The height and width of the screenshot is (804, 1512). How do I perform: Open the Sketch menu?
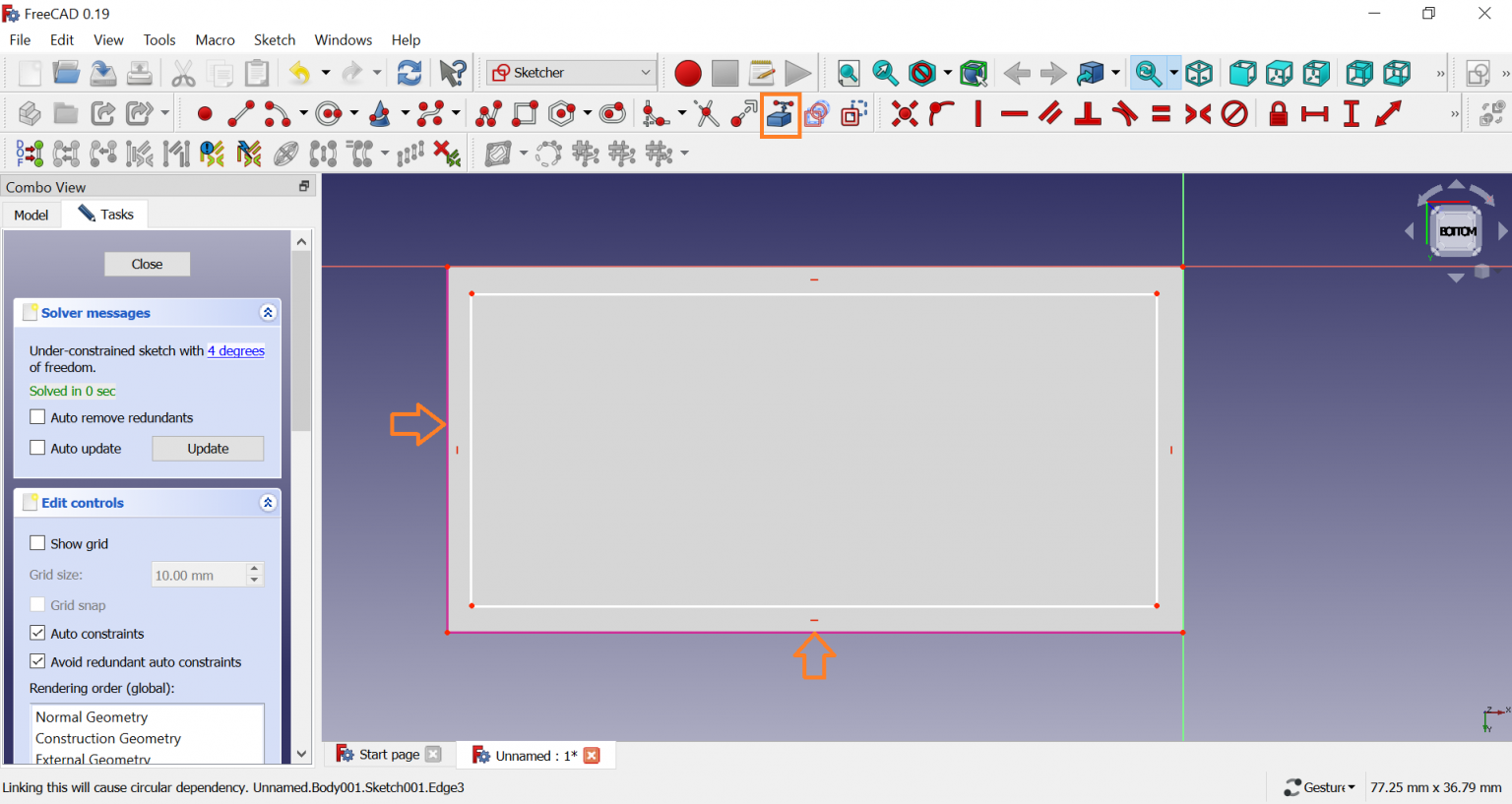[274, 40]
